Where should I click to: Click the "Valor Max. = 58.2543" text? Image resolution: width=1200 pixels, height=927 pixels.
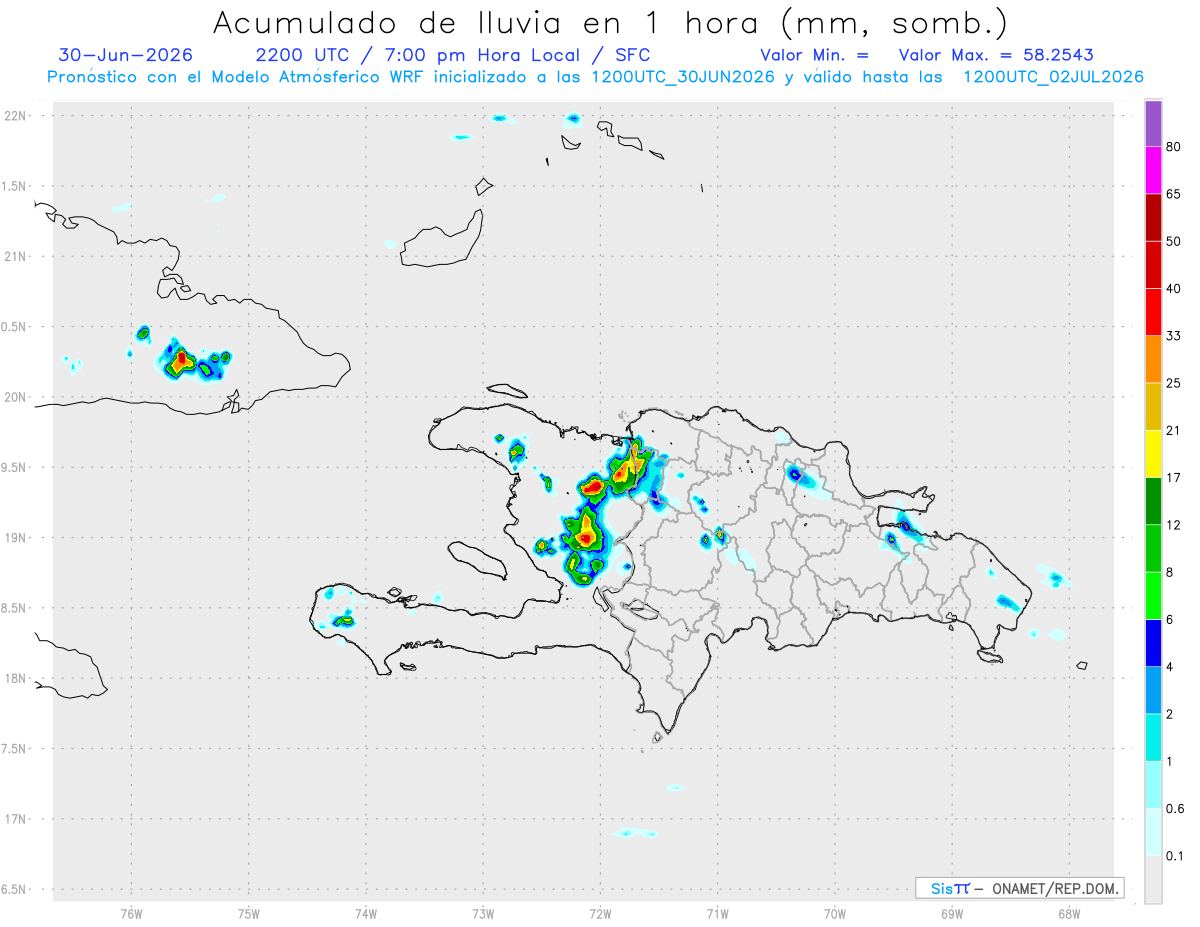pos(996,55)
